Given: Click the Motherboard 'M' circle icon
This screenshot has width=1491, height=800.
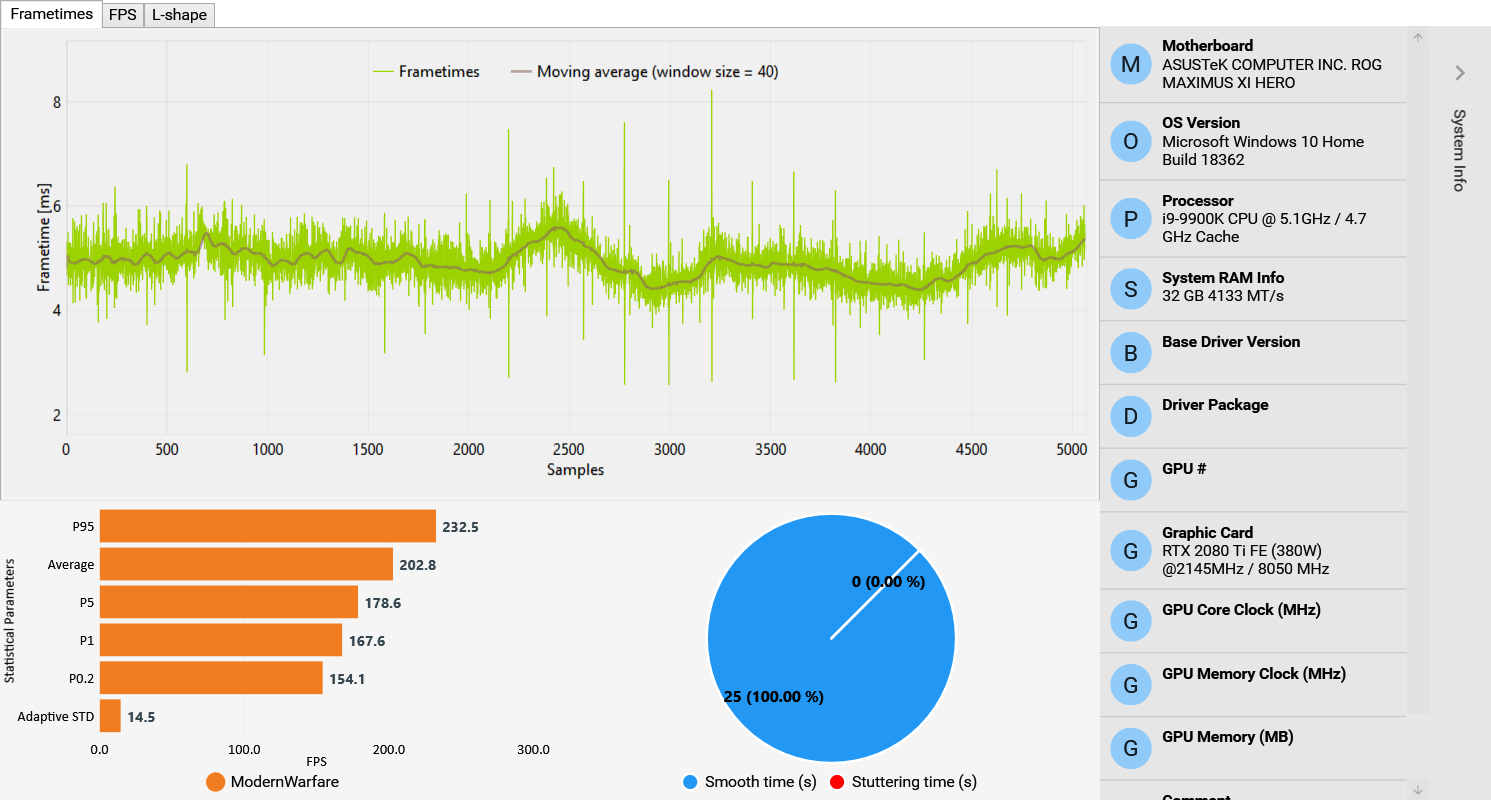Looking at the screenshot, I should point(1131,64).
